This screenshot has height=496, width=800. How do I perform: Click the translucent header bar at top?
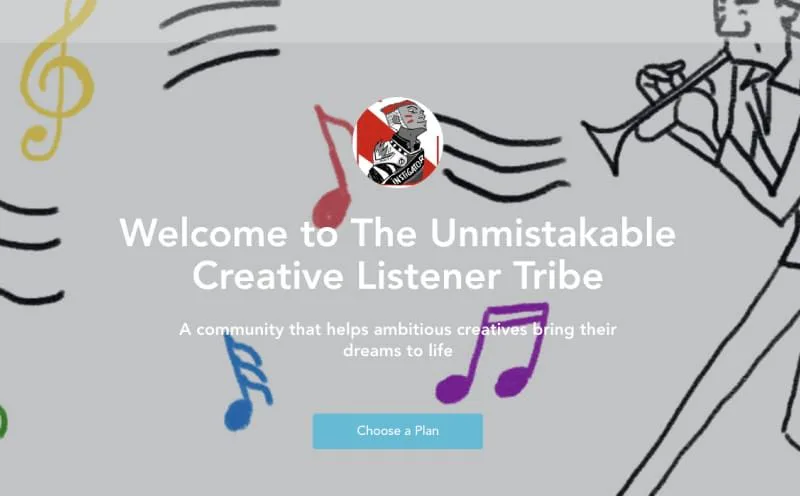(x=400, y=21)
